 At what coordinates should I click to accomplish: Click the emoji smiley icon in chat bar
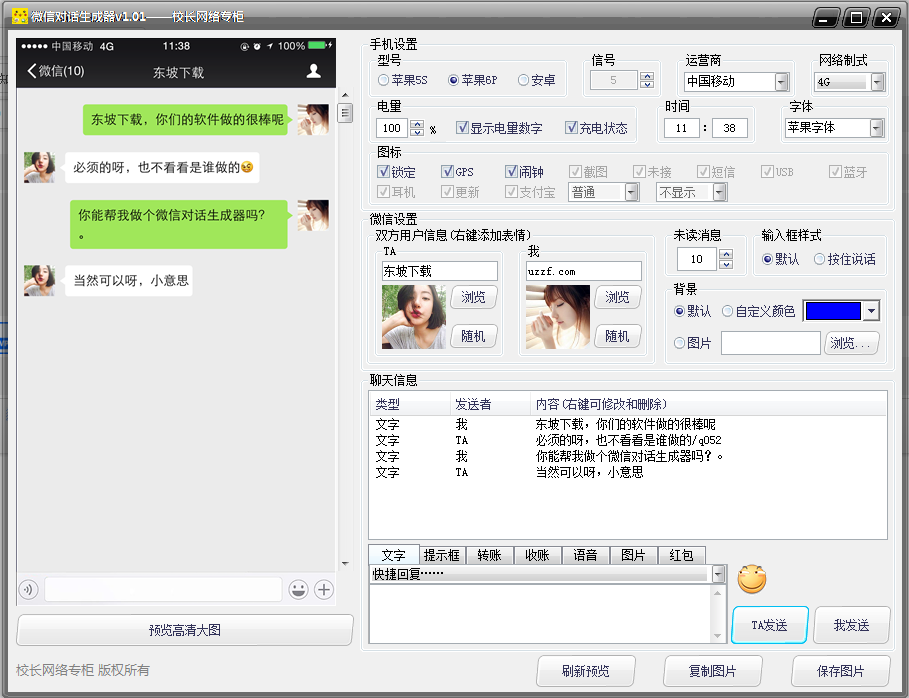click(x=298, y=590)
